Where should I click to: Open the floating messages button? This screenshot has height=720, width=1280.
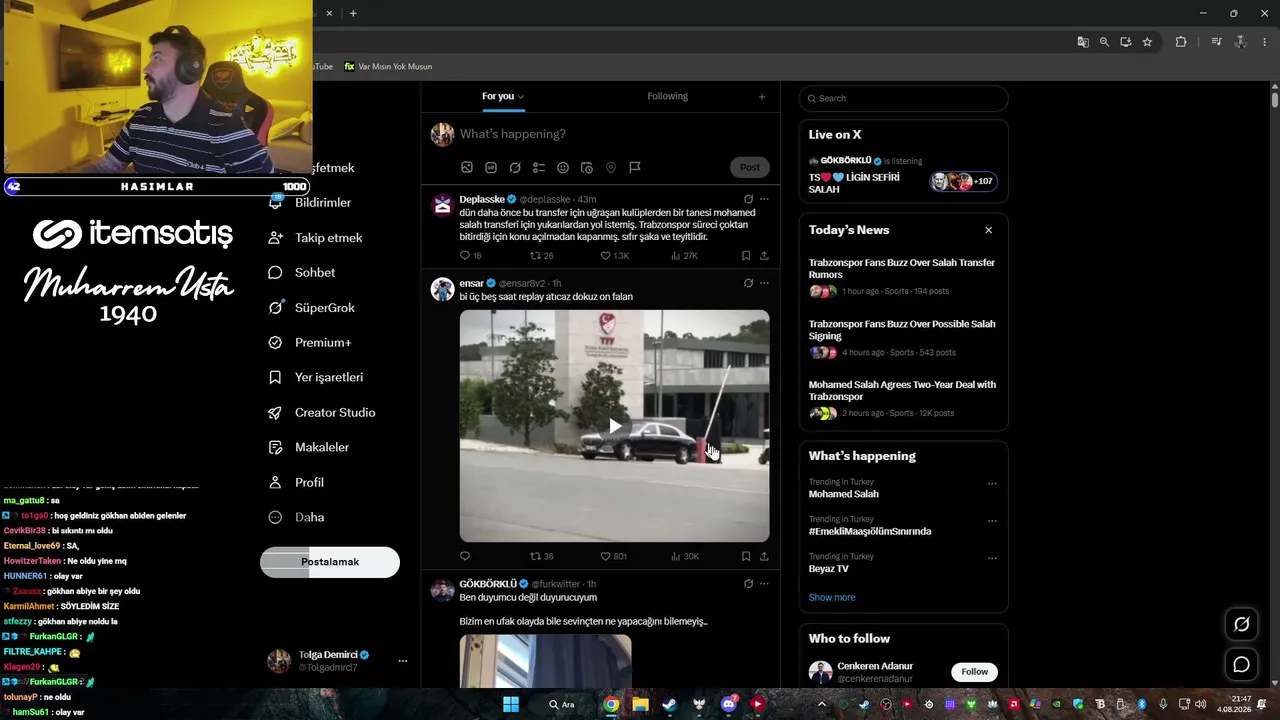click(1242, 665)
